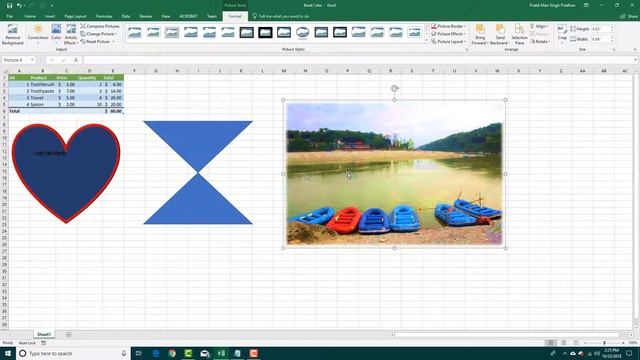Click the rotation handle above the picture
The height and width of the screenshot is (360, 640).
pyautogui.click(x=394, y=89)
